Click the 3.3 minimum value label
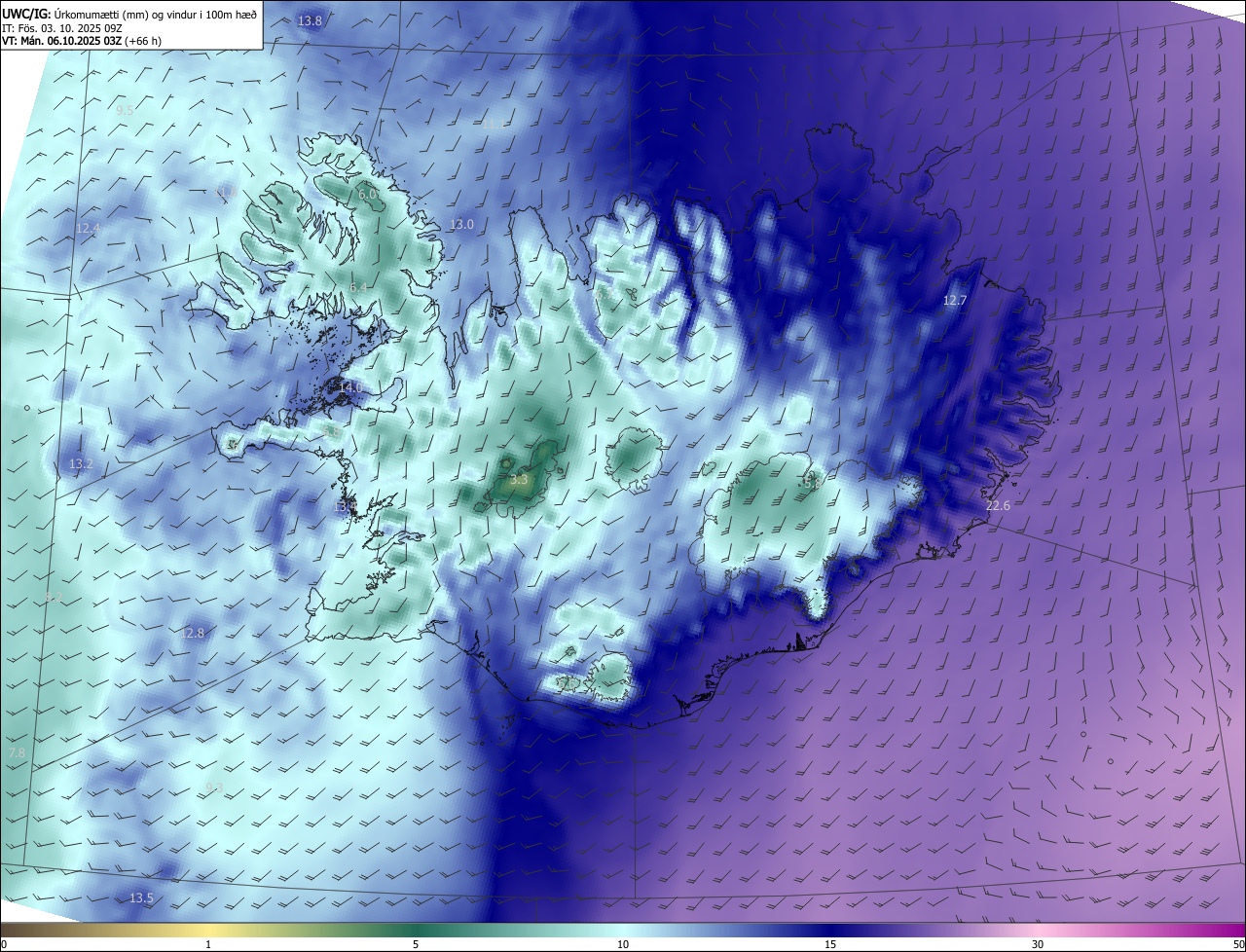 (519, 479)
